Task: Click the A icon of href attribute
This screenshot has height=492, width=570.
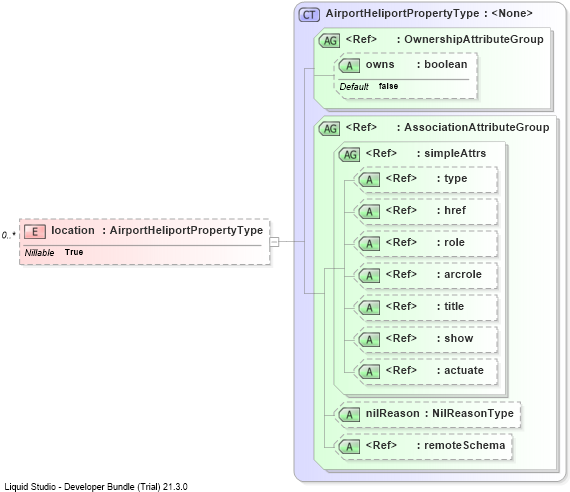Action: 369,212
